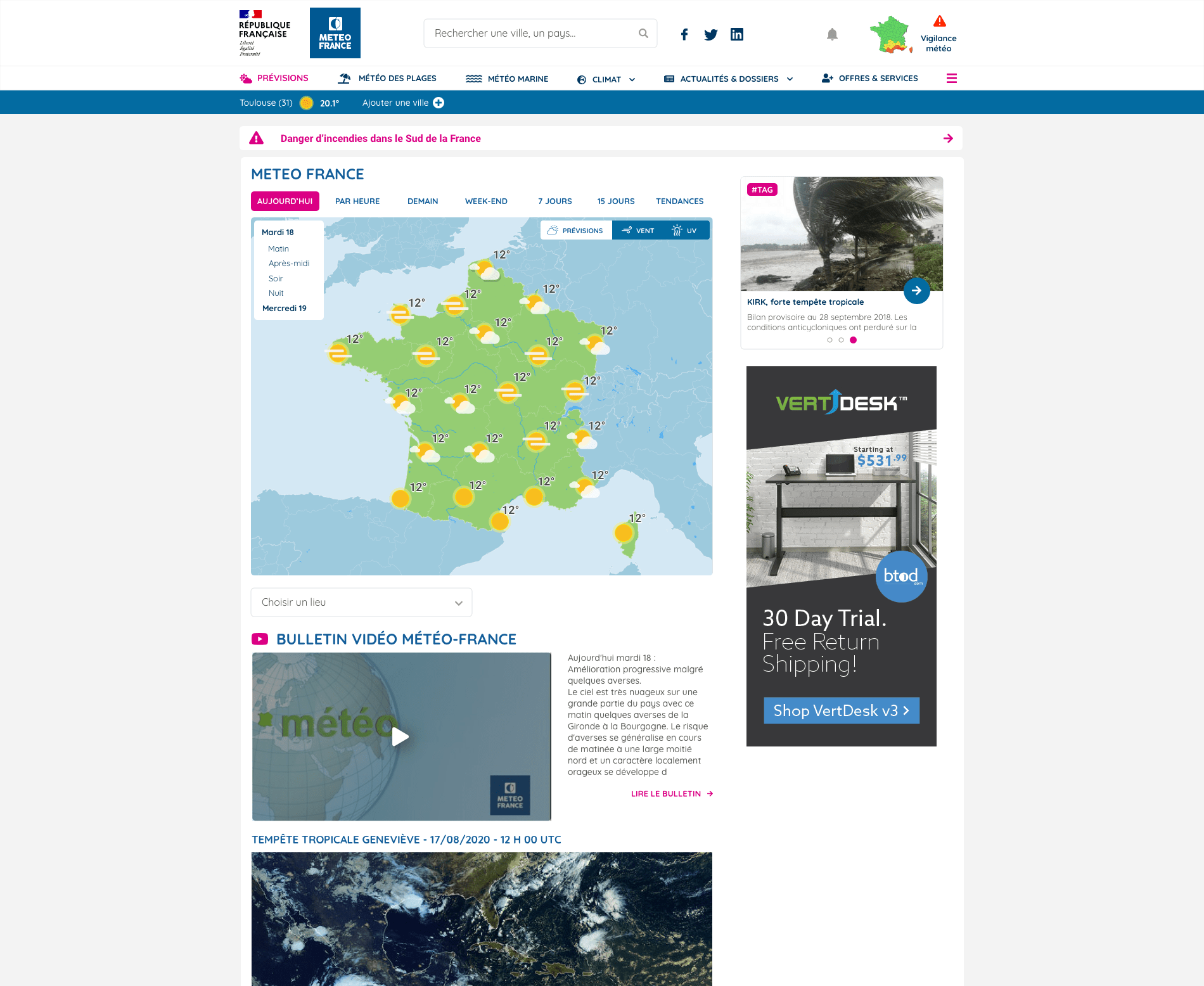
Task: Open the KIRK forte tempête tropicale article
Action: tap(805, 302)
